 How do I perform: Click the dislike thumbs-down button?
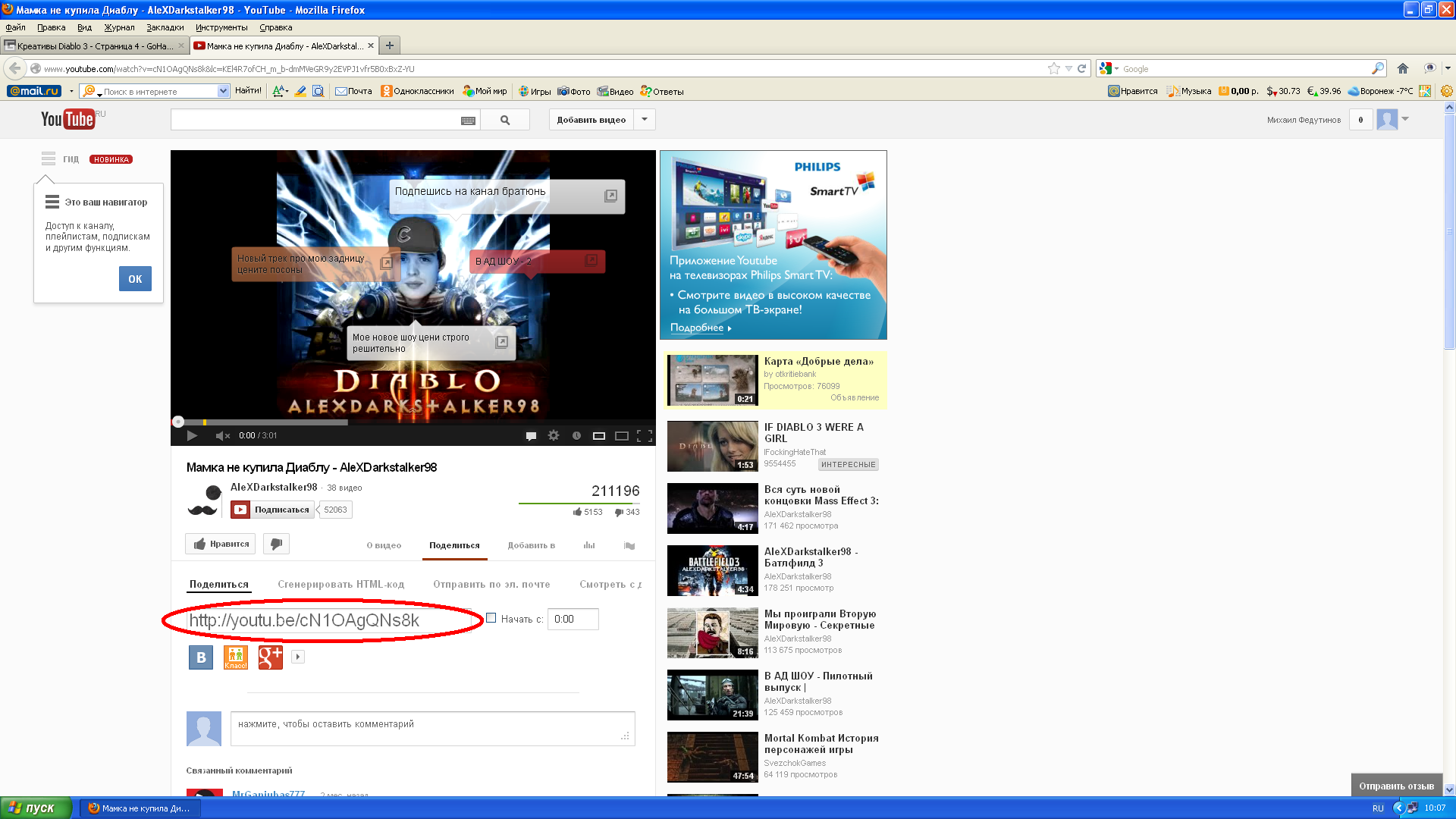click(276, 544)
